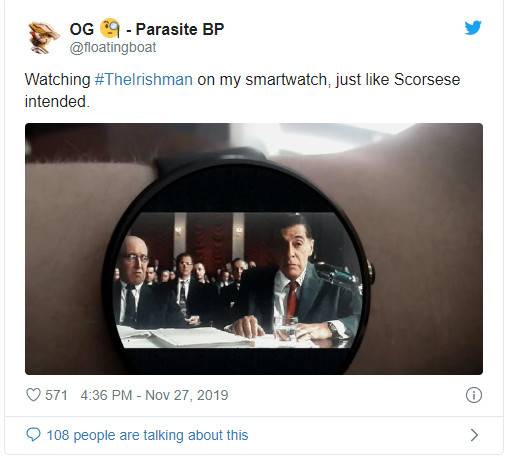Click the 571 likes count
The image size is (509, 459).
[x=56, y=395]
